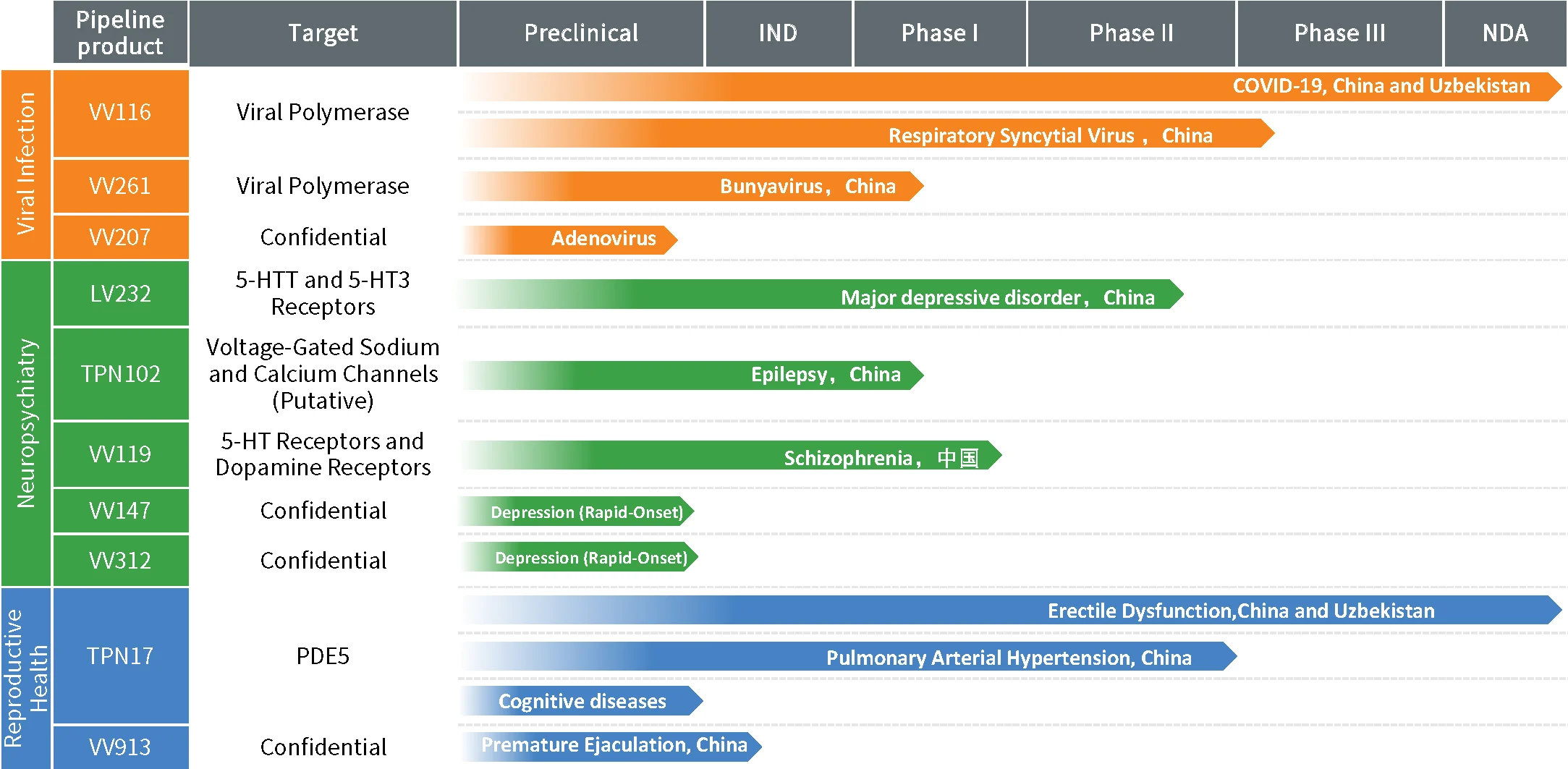
Task: Click the LV232 product cell
Action: tap(120, 294)
